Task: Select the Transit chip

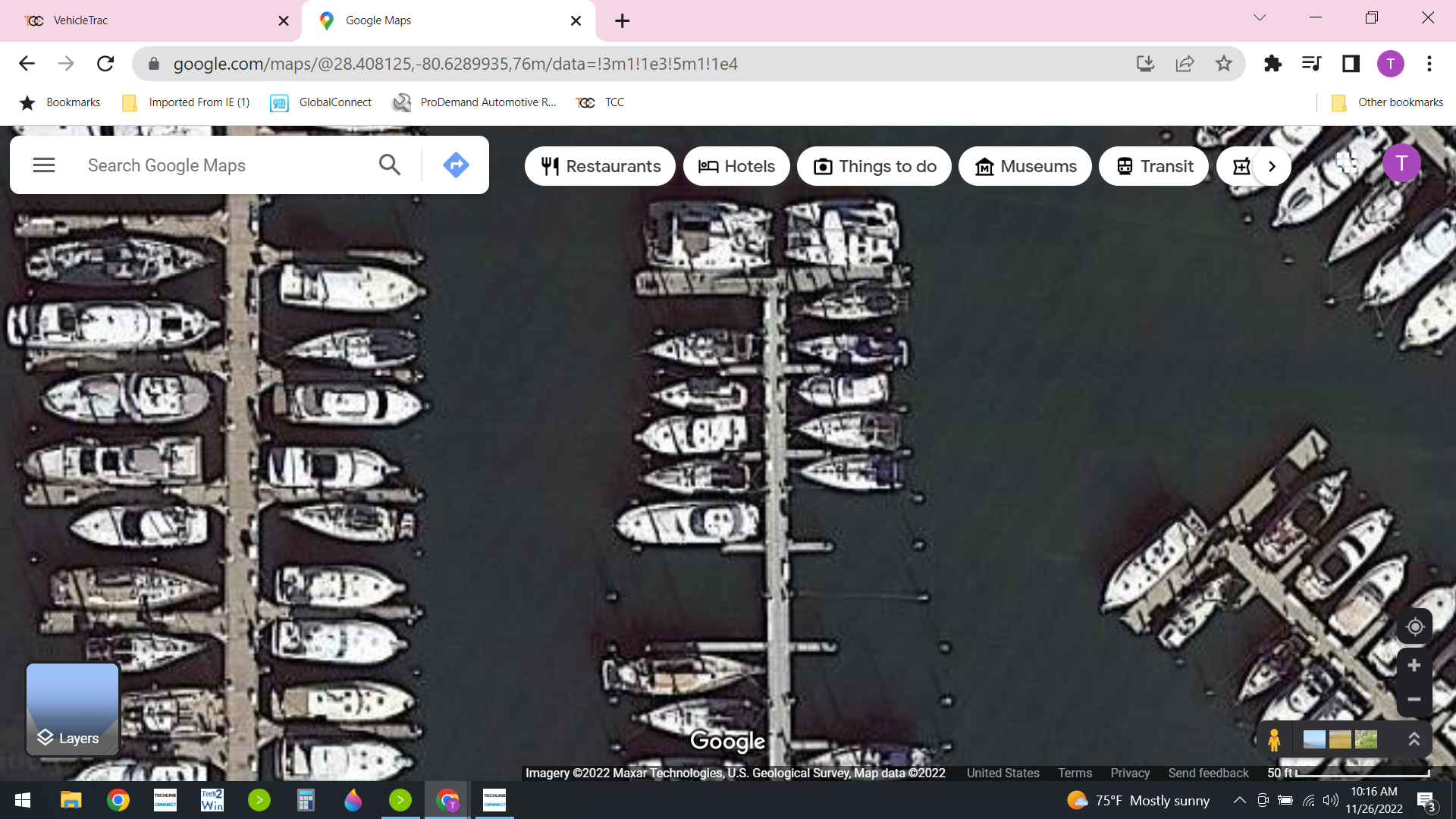Action: point(1154,166)
